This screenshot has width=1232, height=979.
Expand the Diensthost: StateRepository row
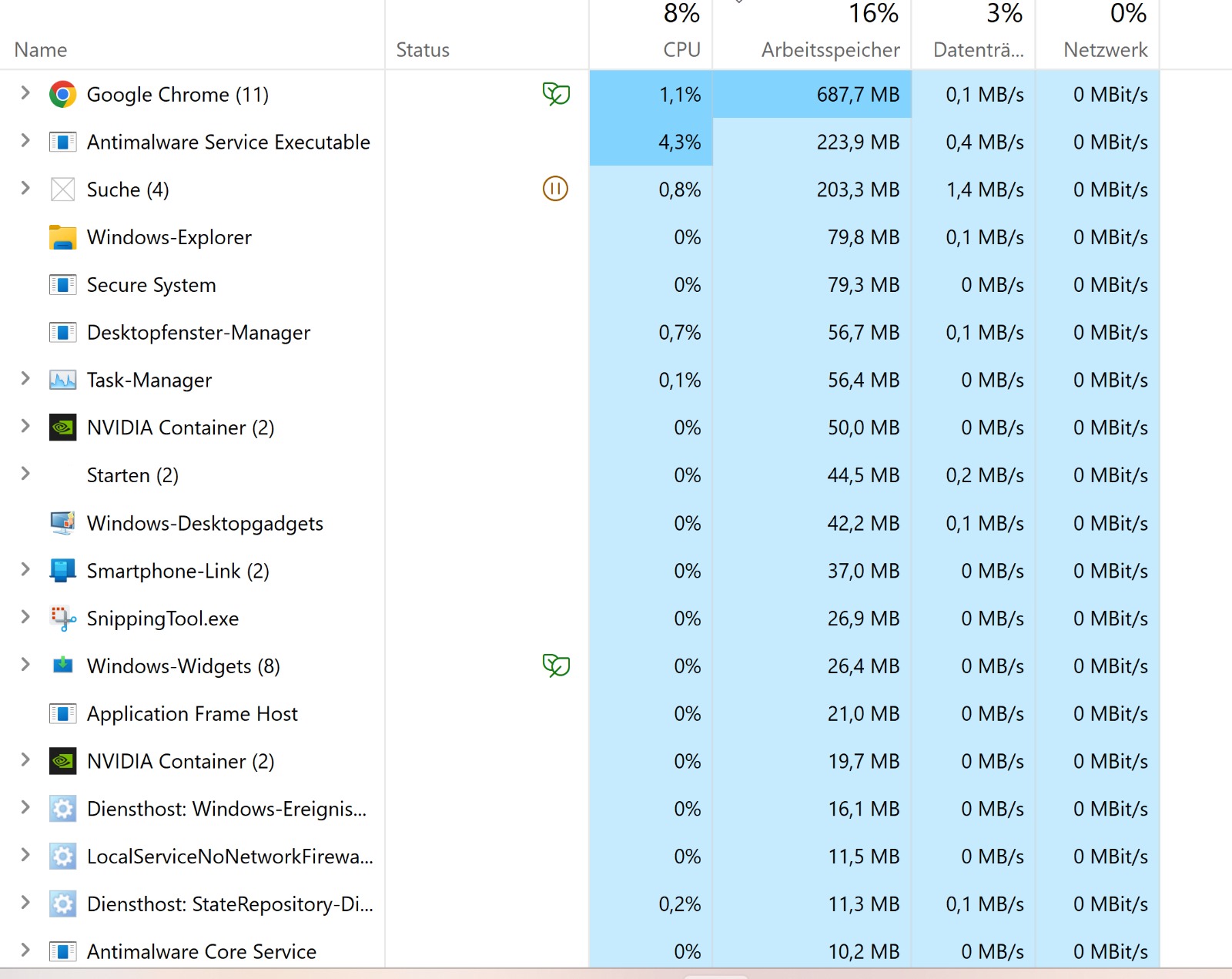[25, 903]
